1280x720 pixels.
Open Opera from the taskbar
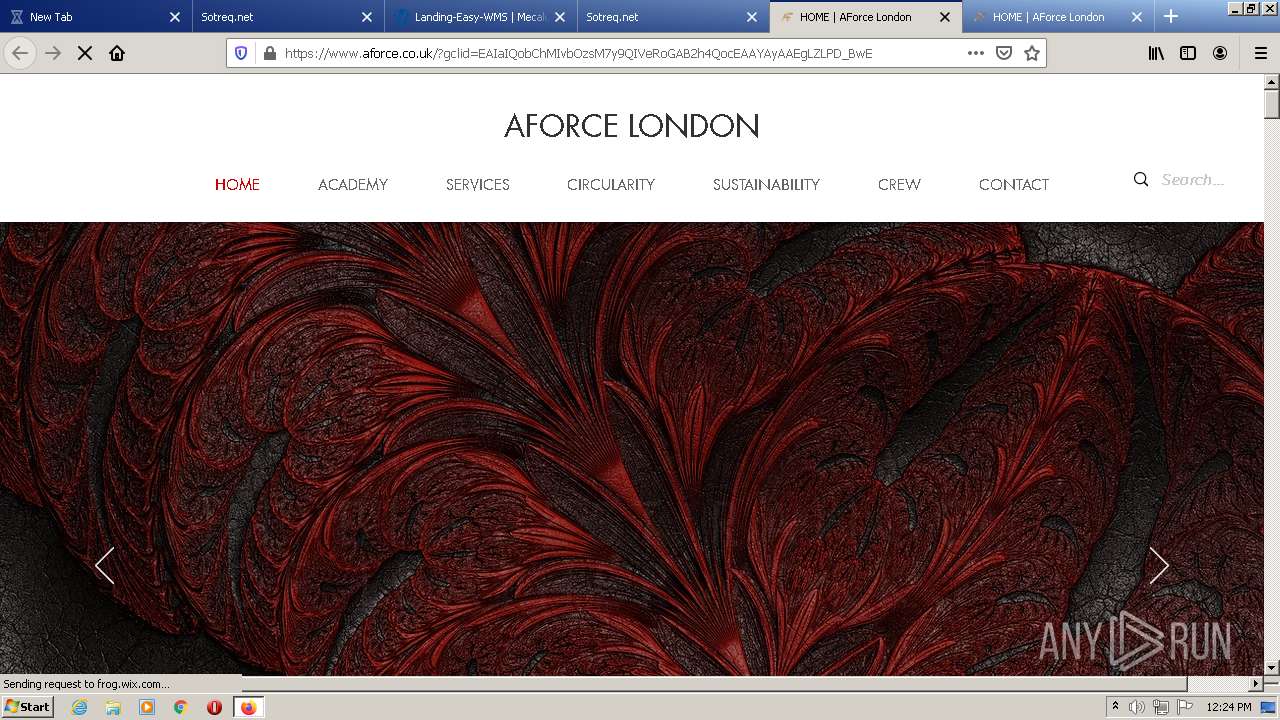[x=214, y=707]
